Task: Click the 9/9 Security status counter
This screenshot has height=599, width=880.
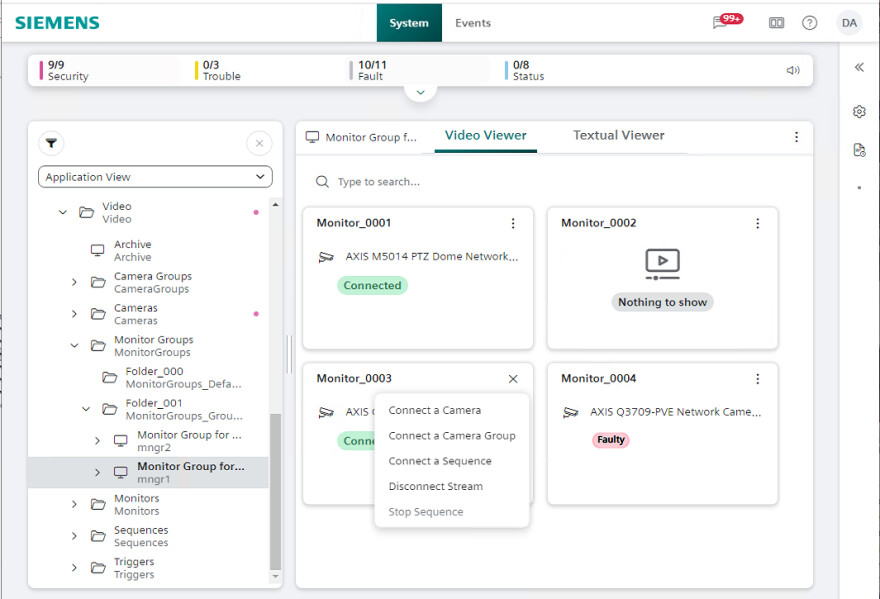Action: [x=68, y=70]
